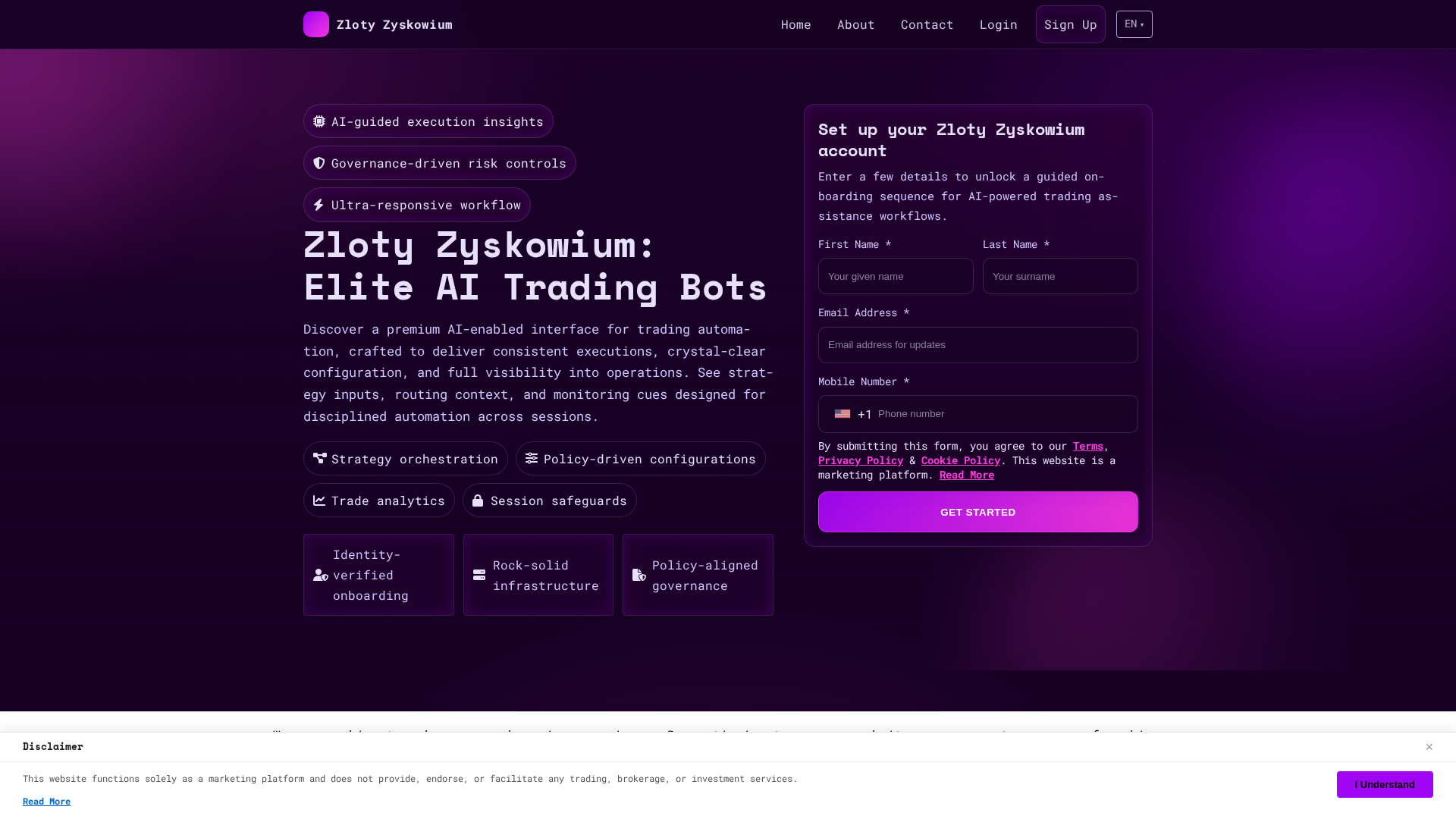The width and height of the screenshot is (1456, 819).
Task: Click the shield icon on Governance-driven risk controls
Action: [319, 163]
